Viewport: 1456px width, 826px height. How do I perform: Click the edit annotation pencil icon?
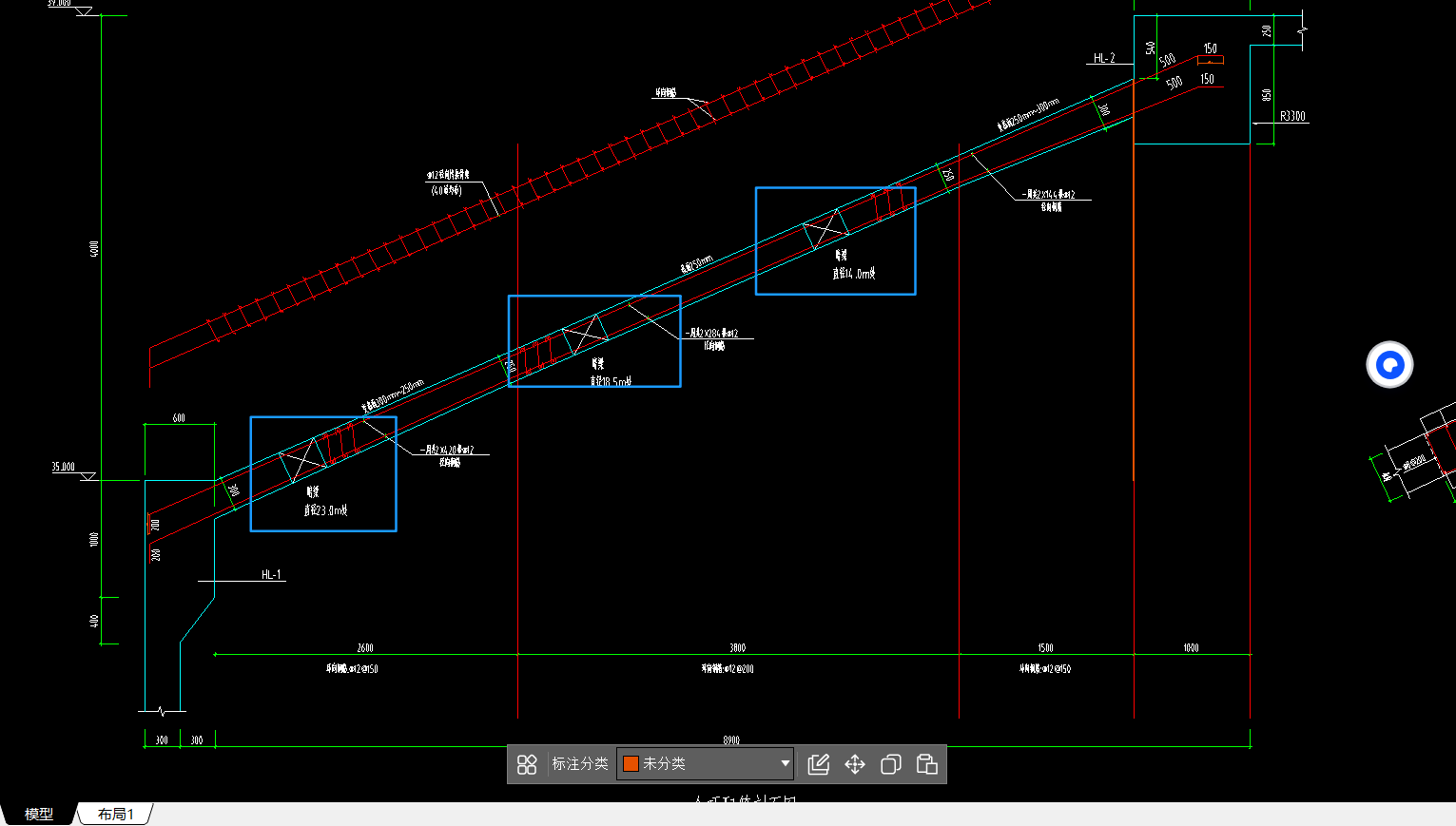tap(819, 764)
